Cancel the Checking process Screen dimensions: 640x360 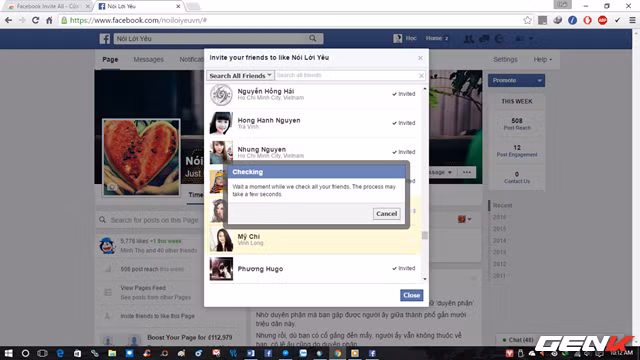[386, 213]
